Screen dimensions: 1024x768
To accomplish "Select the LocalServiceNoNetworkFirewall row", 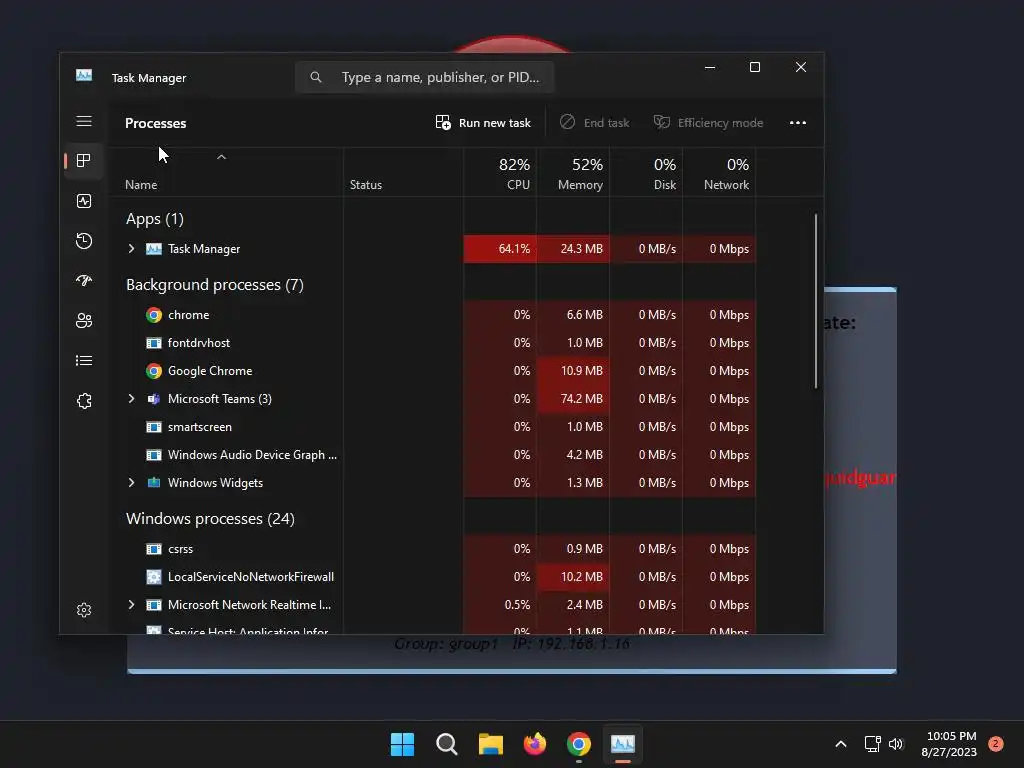I will (x=432, y=577).
